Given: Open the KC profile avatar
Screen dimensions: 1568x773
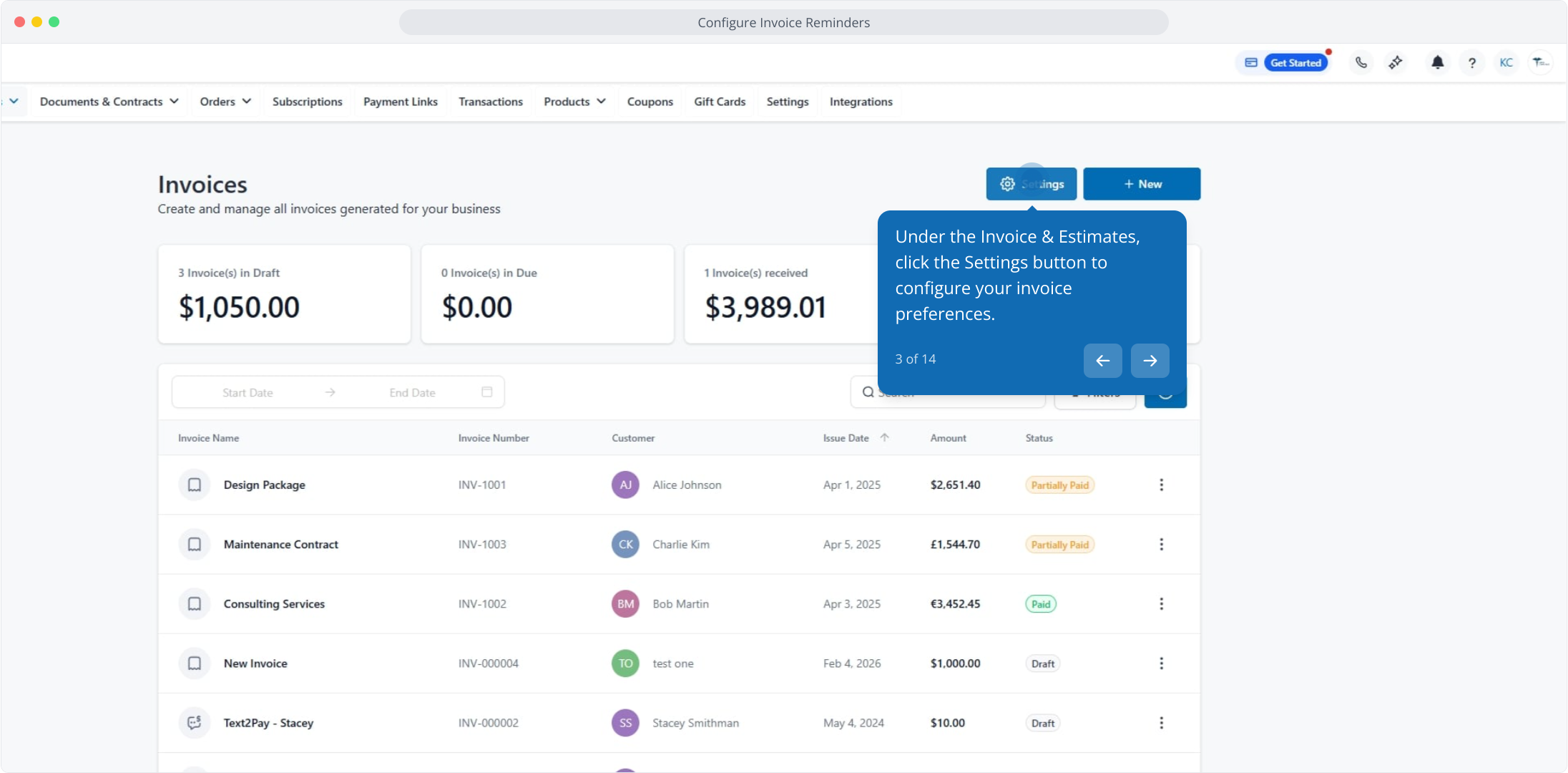Looking at the screenshot, I should point(1506,63).
